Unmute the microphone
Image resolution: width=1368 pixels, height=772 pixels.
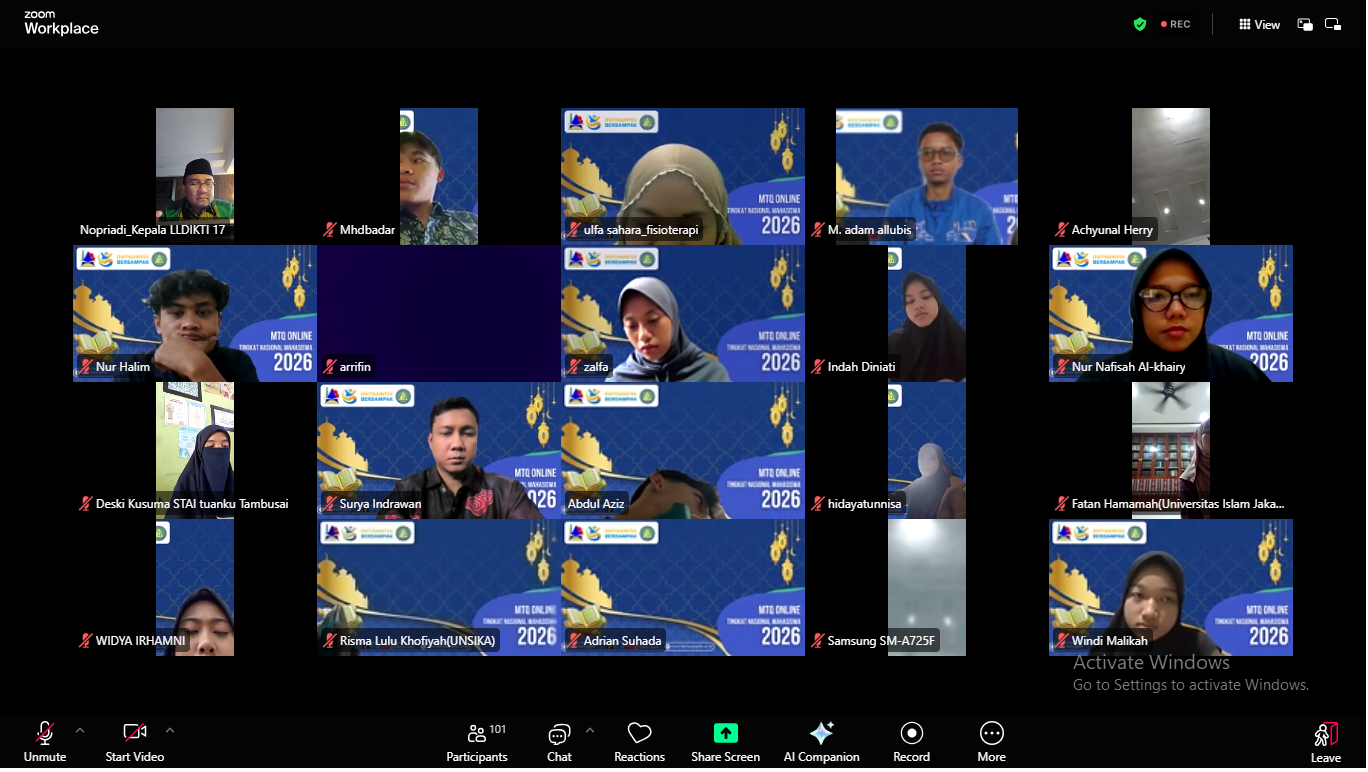click(45, 742)
